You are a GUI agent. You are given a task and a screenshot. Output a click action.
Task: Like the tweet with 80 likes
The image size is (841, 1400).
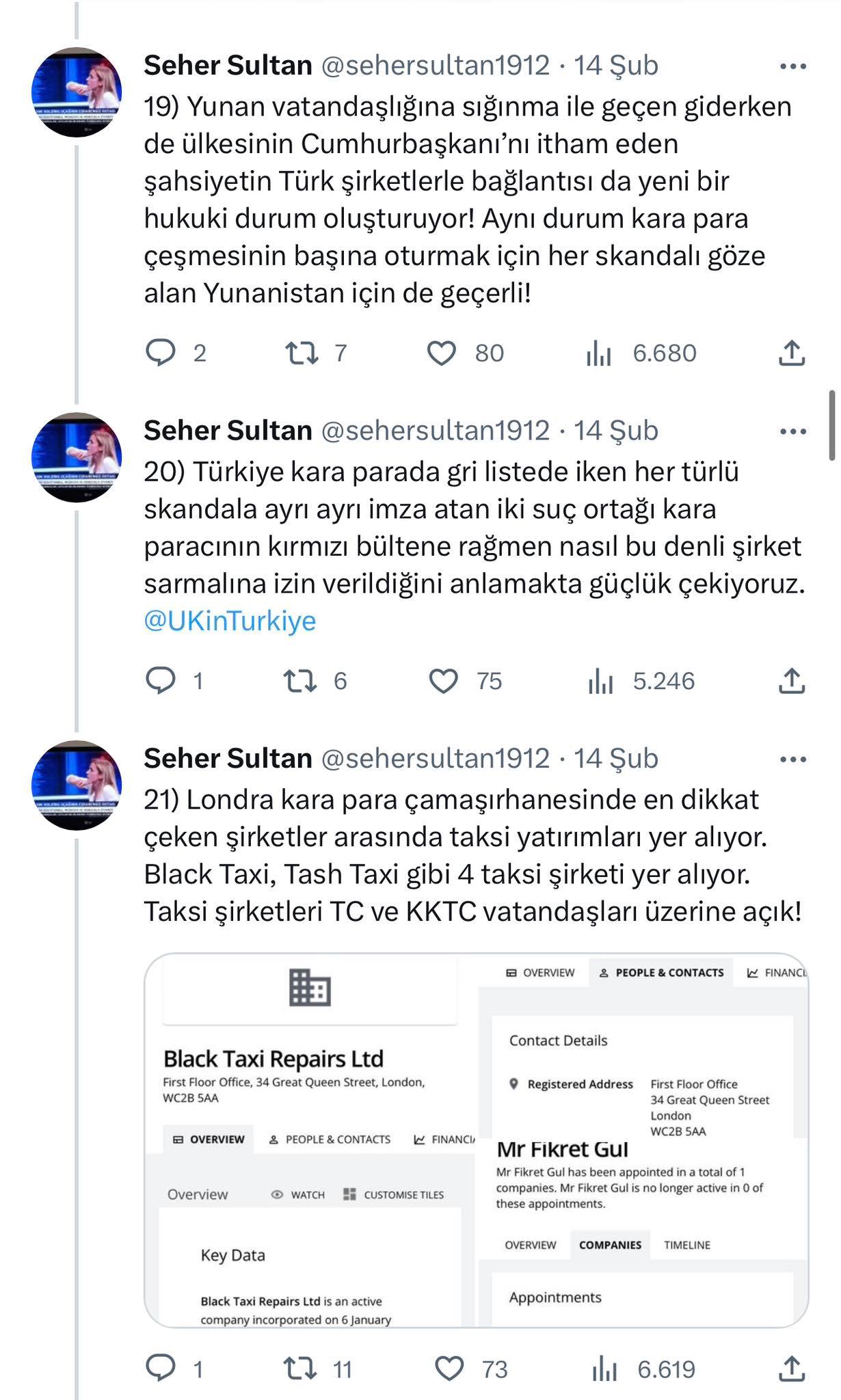[x=442, y=353]
